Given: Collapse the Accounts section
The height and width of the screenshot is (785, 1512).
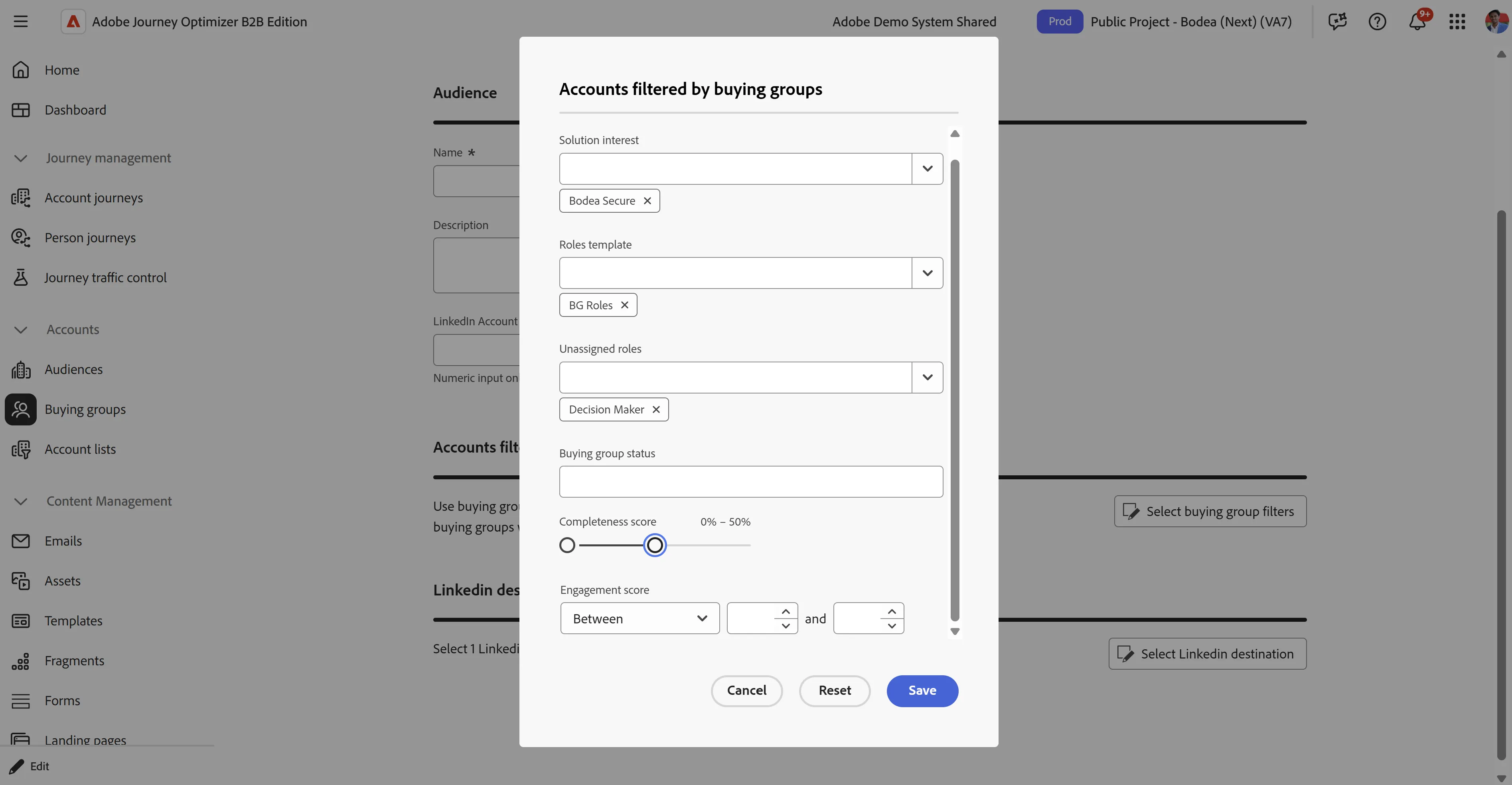Looking at the screenshot, I should tap(20, 329).
